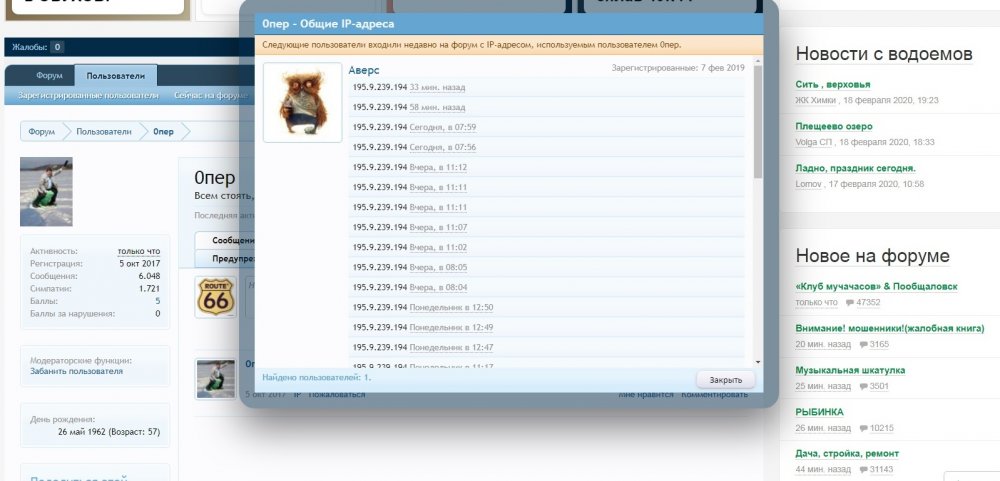
Task: Click the Route 66 badge icon
Action: click(215, 298)
